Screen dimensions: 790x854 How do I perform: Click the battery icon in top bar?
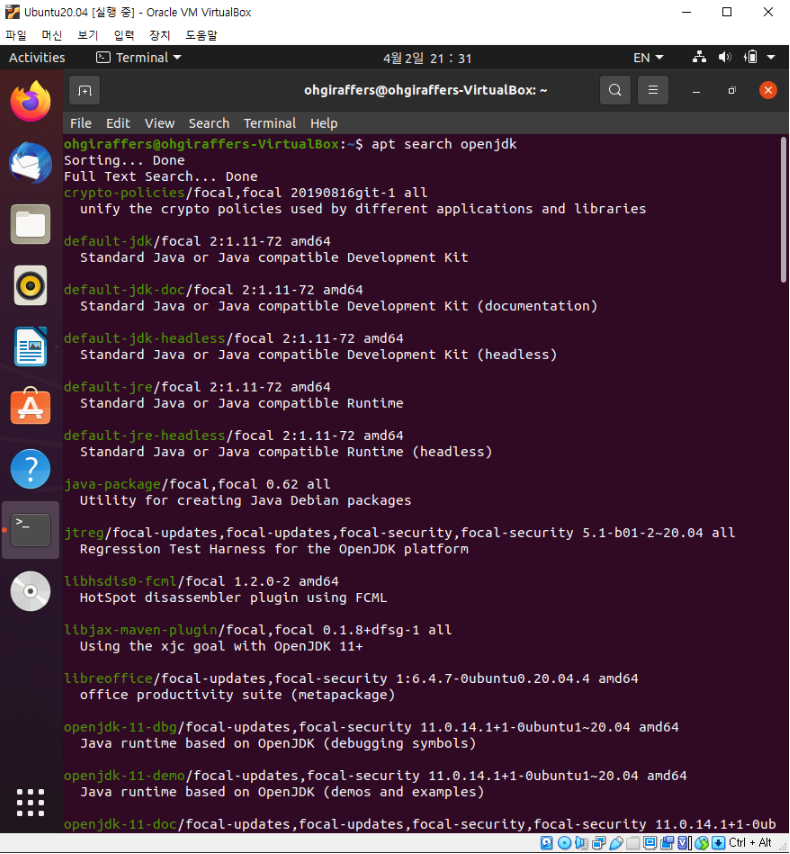coord(751,57)
